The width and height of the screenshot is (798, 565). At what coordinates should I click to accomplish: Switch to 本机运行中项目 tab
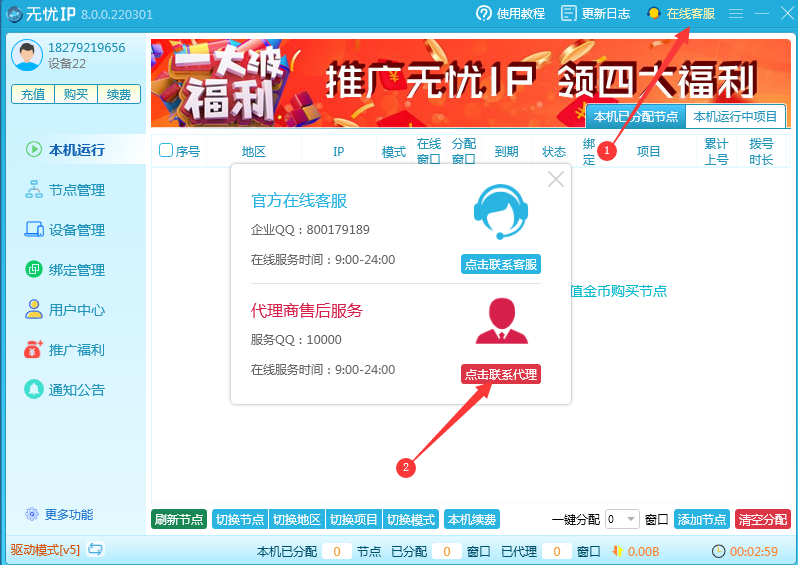735,117
